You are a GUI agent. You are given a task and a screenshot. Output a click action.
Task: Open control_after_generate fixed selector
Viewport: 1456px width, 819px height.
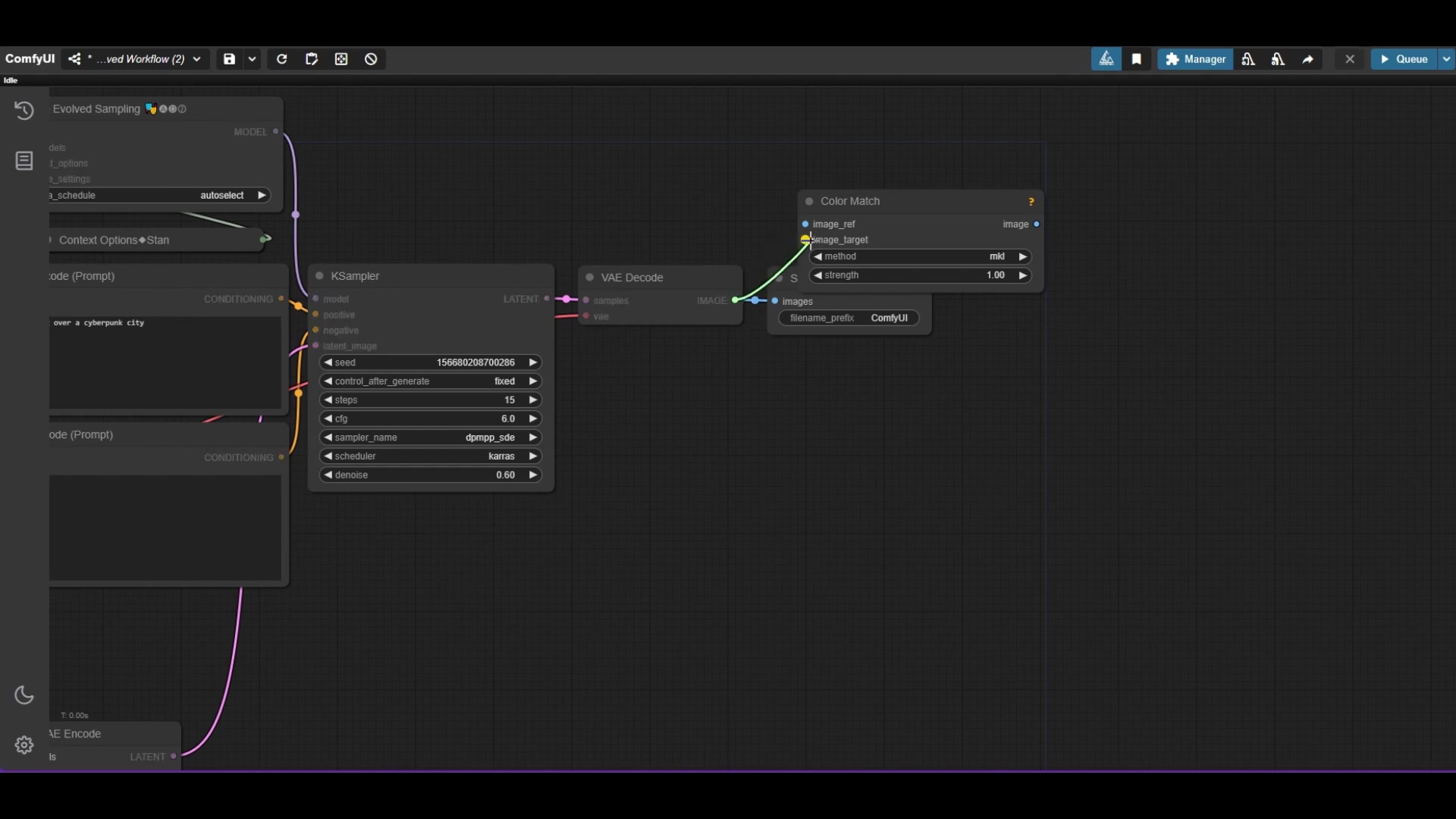431,381
